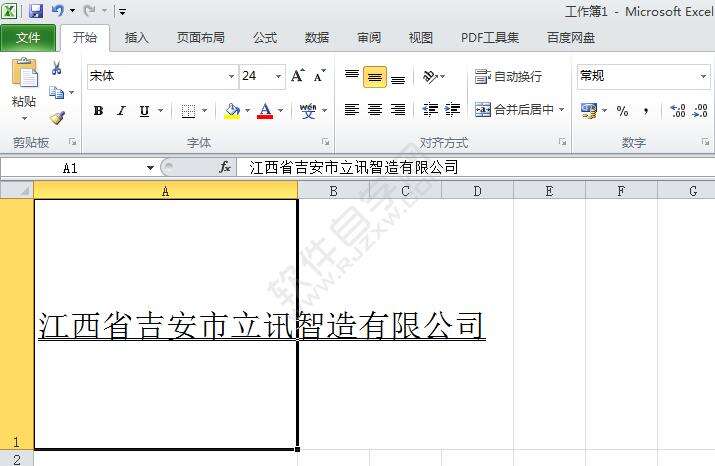Open the font size 24 dropdown
Viewport: 715px width, 466px height.
point(278,76)
